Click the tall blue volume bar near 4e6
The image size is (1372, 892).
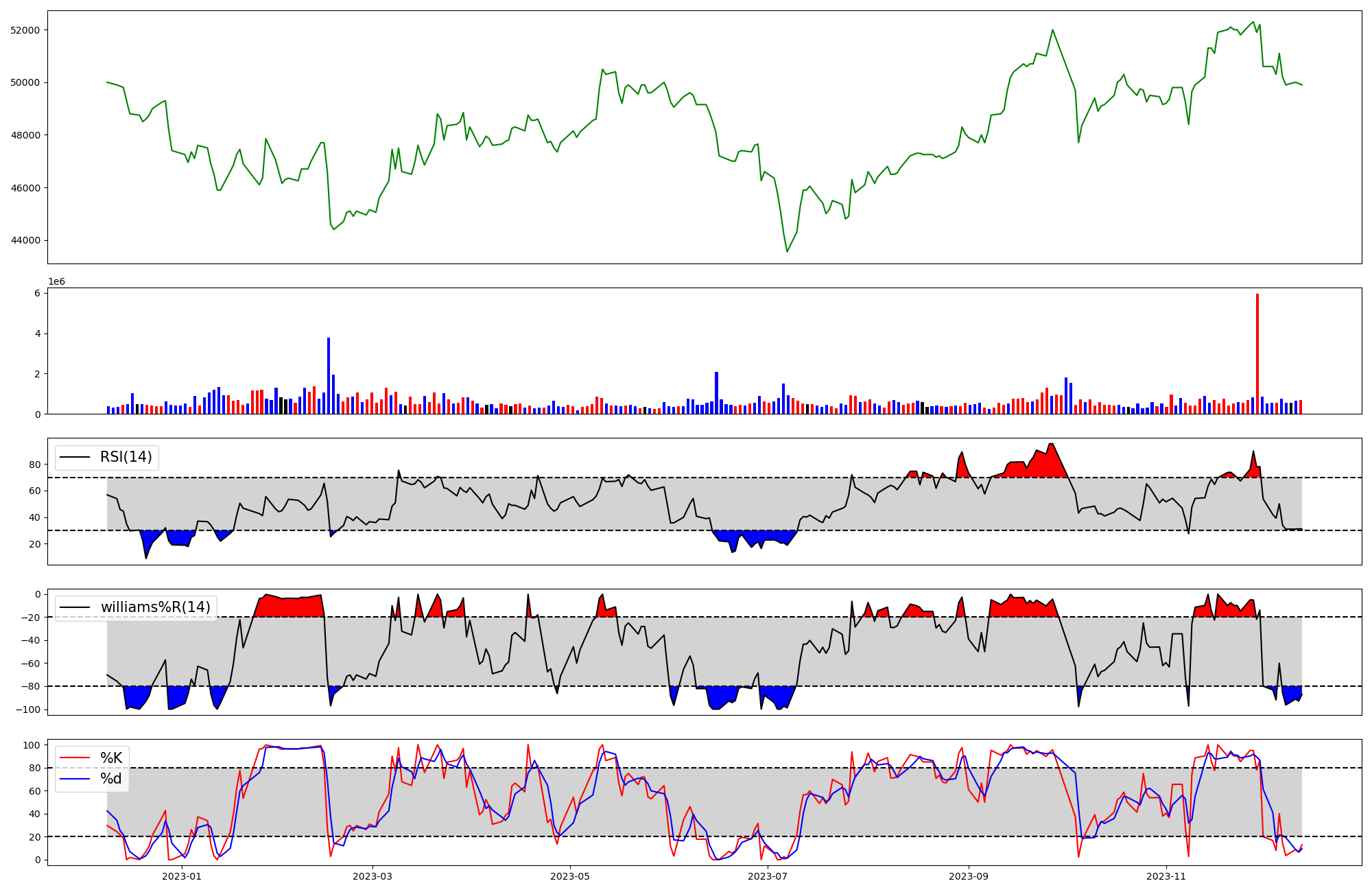click(x=329, y=375)
